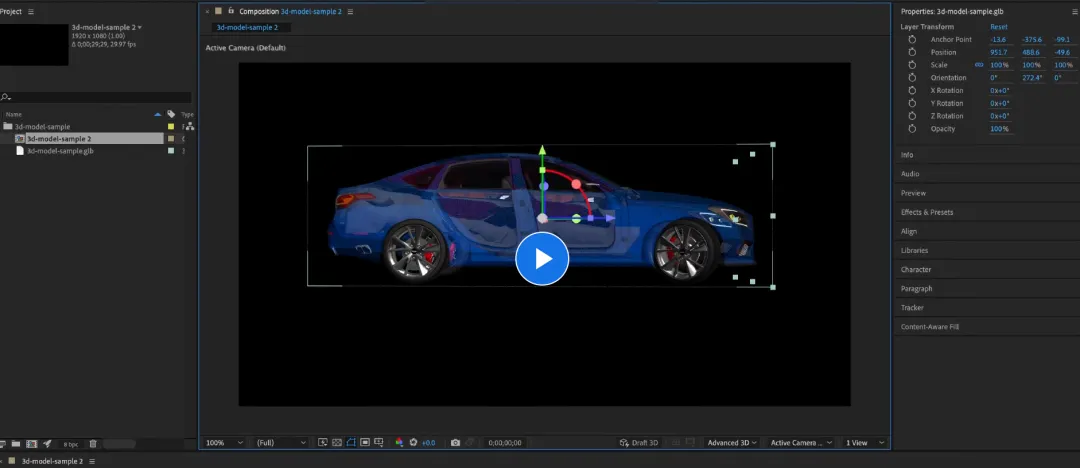Image resolution: width=1080 pixels, height=468 pixels.
Task: Click the blue play button over the car
Action: (x=542, y=259)
